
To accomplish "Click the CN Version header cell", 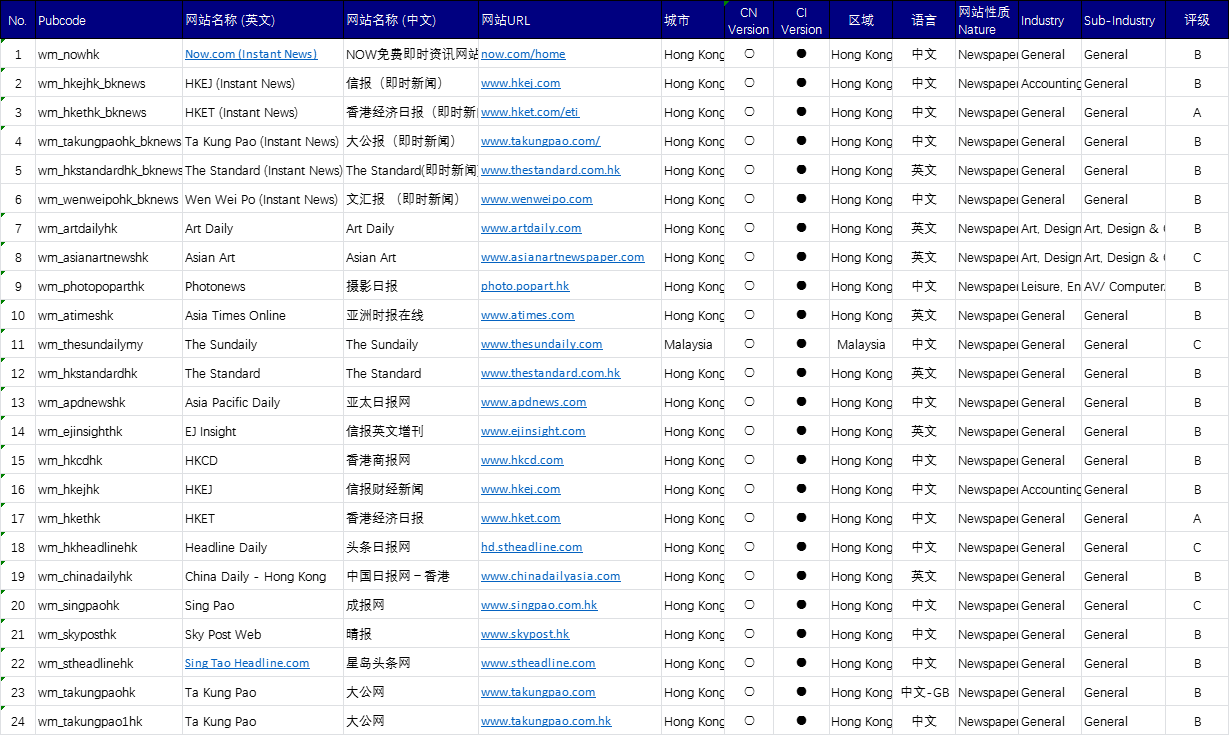I will coord(749,20).
